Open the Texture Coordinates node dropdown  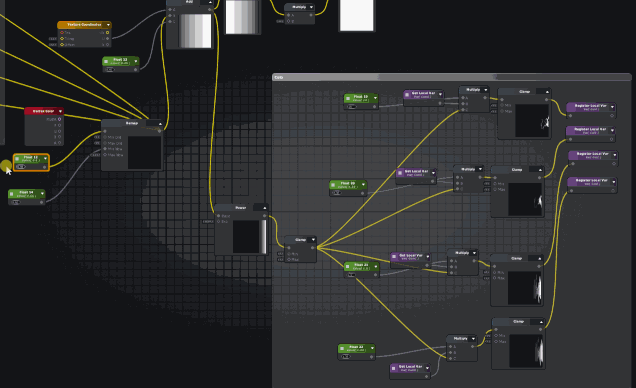point(108,25)
